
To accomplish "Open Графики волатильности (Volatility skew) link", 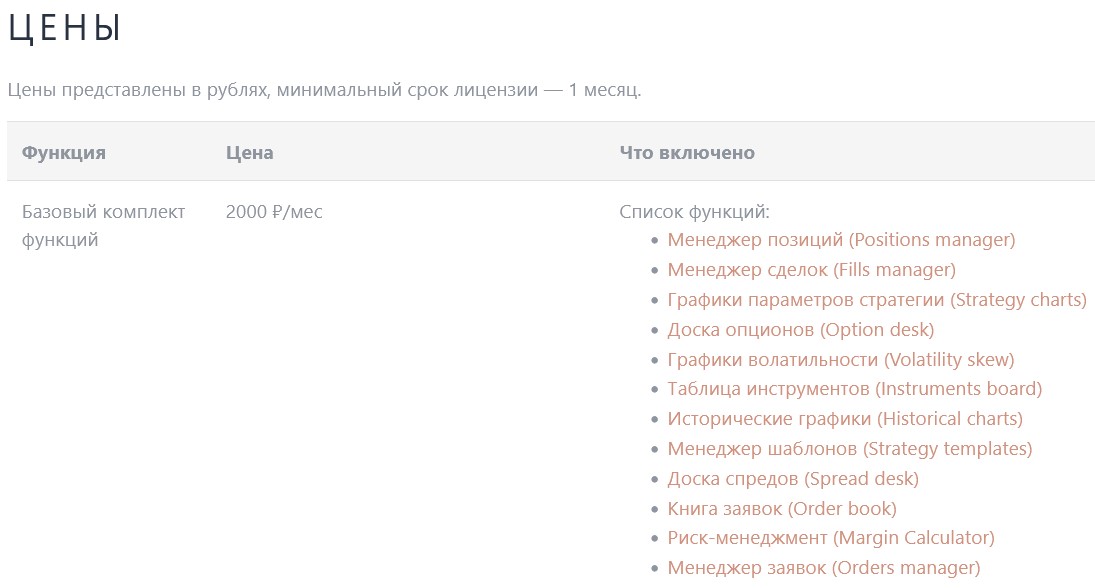I will pos(840,359).
